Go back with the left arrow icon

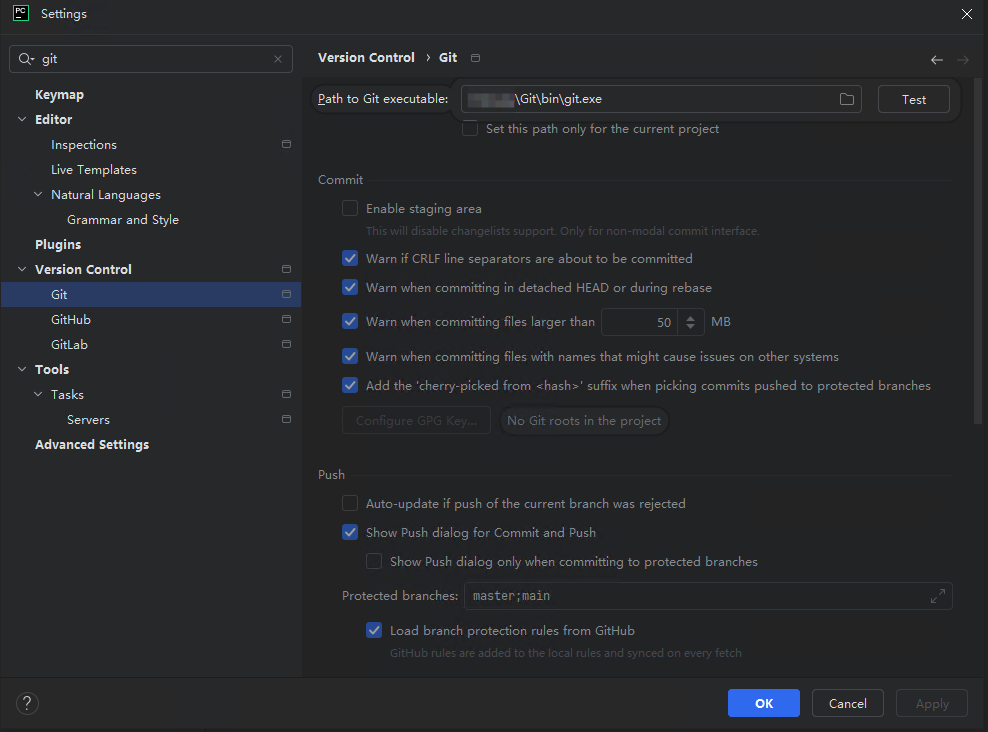[x=937, y=60]
